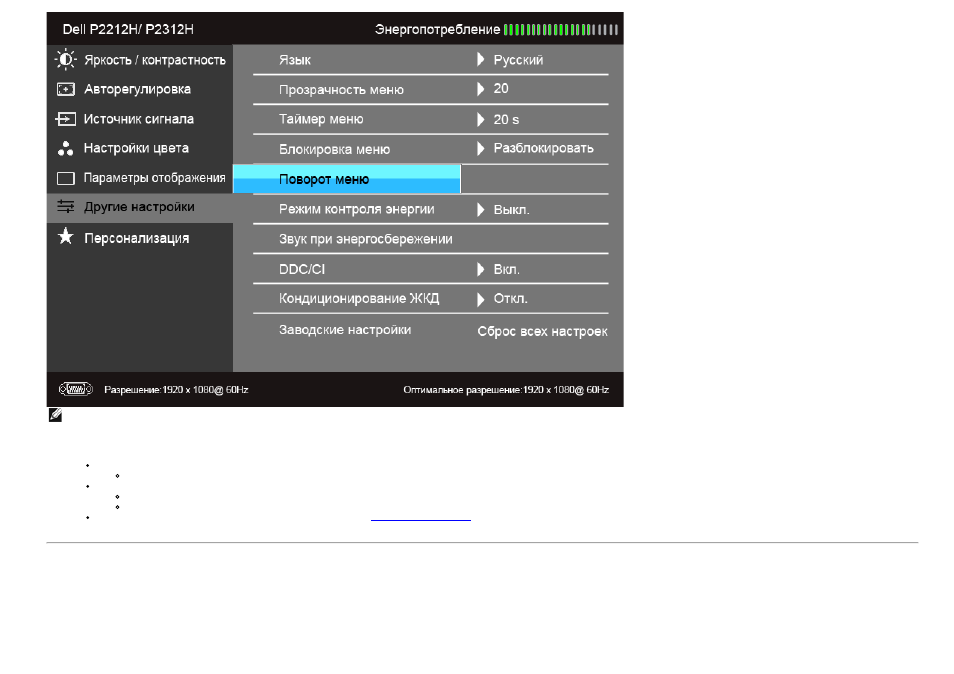The height and width of the screenshot is (674, 954).
Task: Expand the Язык arrow next to Русский
Action: click(481, 60)
